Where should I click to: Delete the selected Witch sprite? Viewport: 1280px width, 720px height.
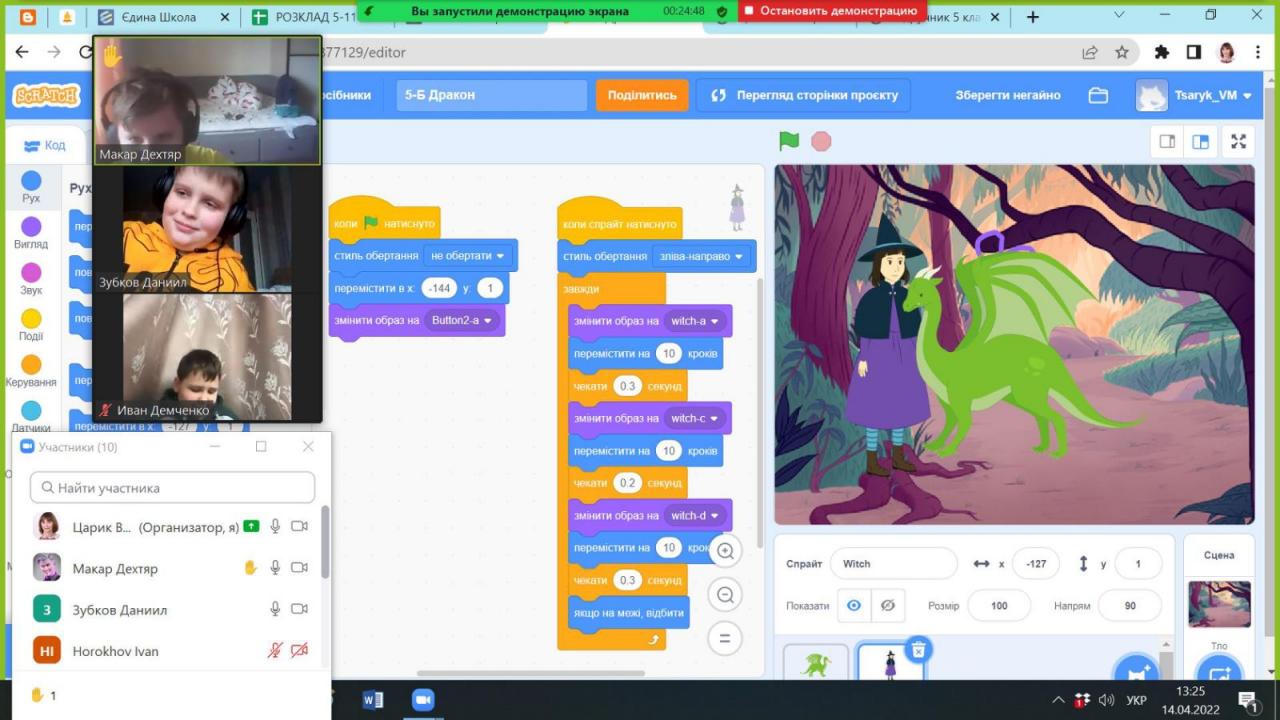[x=918, y=651]
